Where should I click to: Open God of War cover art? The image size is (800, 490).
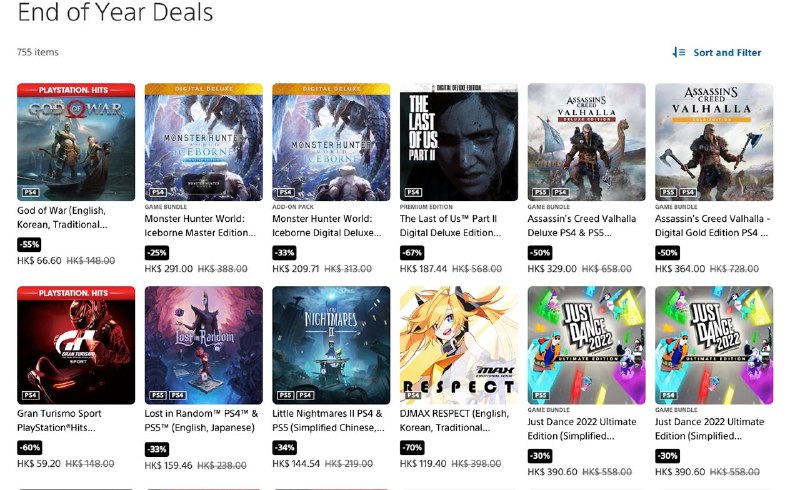tap(76, 142)
